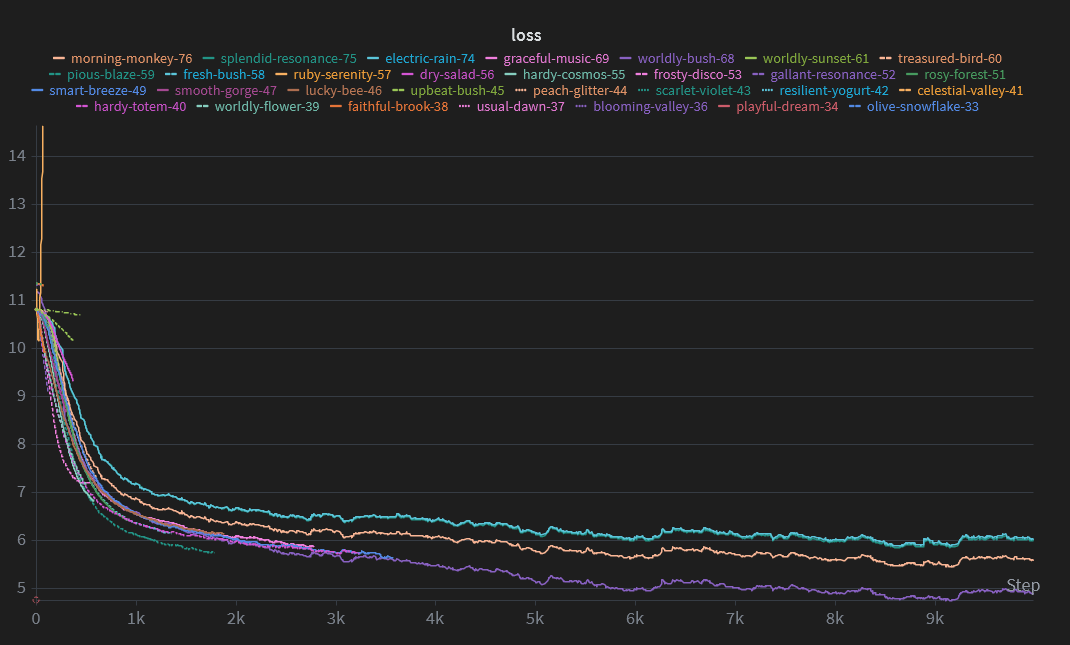
Task: Click the 9k tick on x-axis
Action: tap(934, 619)
